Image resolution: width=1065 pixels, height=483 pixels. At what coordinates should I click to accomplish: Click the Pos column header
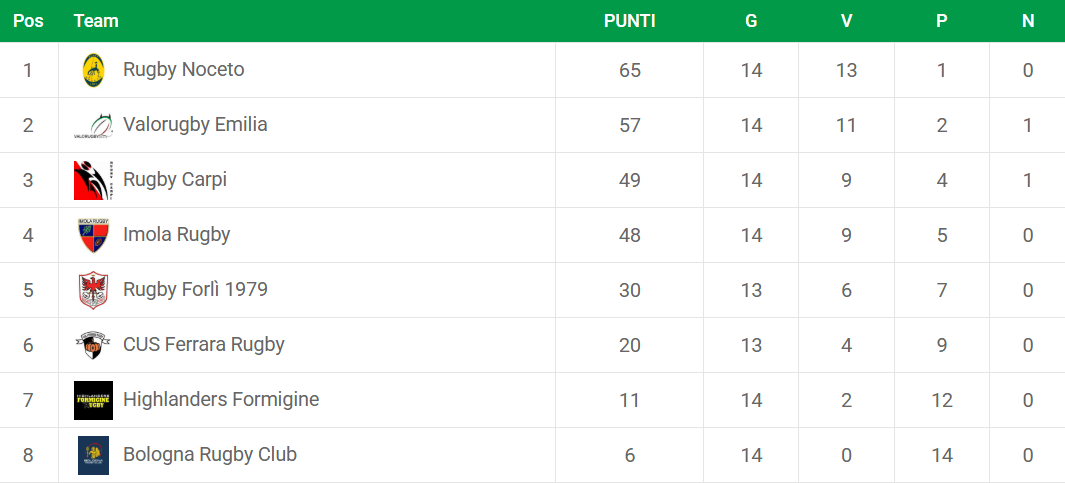point(28,21)
